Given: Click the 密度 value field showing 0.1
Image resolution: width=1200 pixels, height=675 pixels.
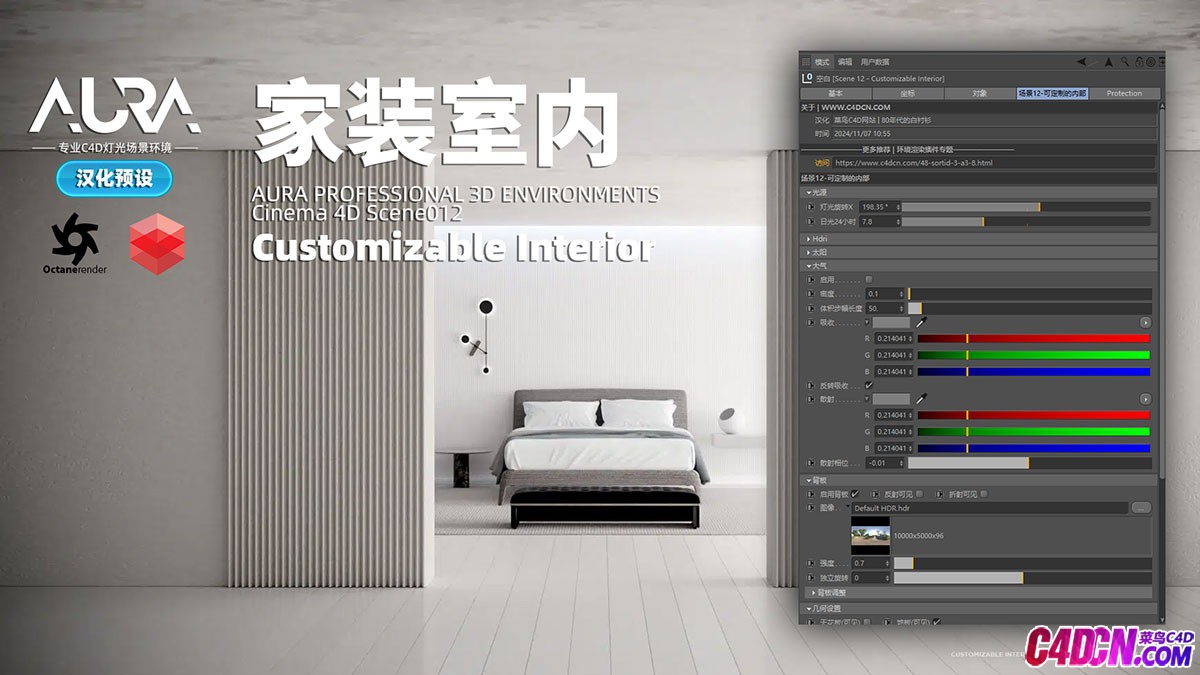Looking at the screenshot, I should (x=884, y=294).
